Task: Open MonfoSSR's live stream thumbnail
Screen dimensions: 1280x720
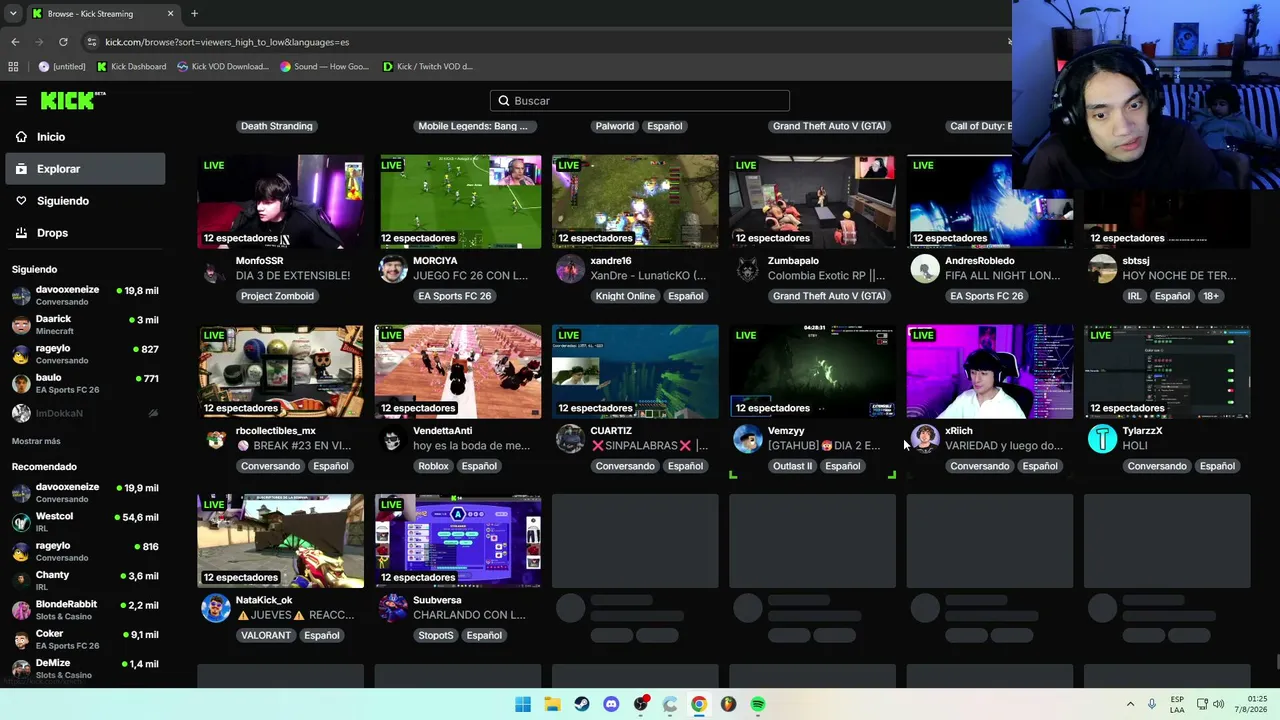Action: point(280,201)
